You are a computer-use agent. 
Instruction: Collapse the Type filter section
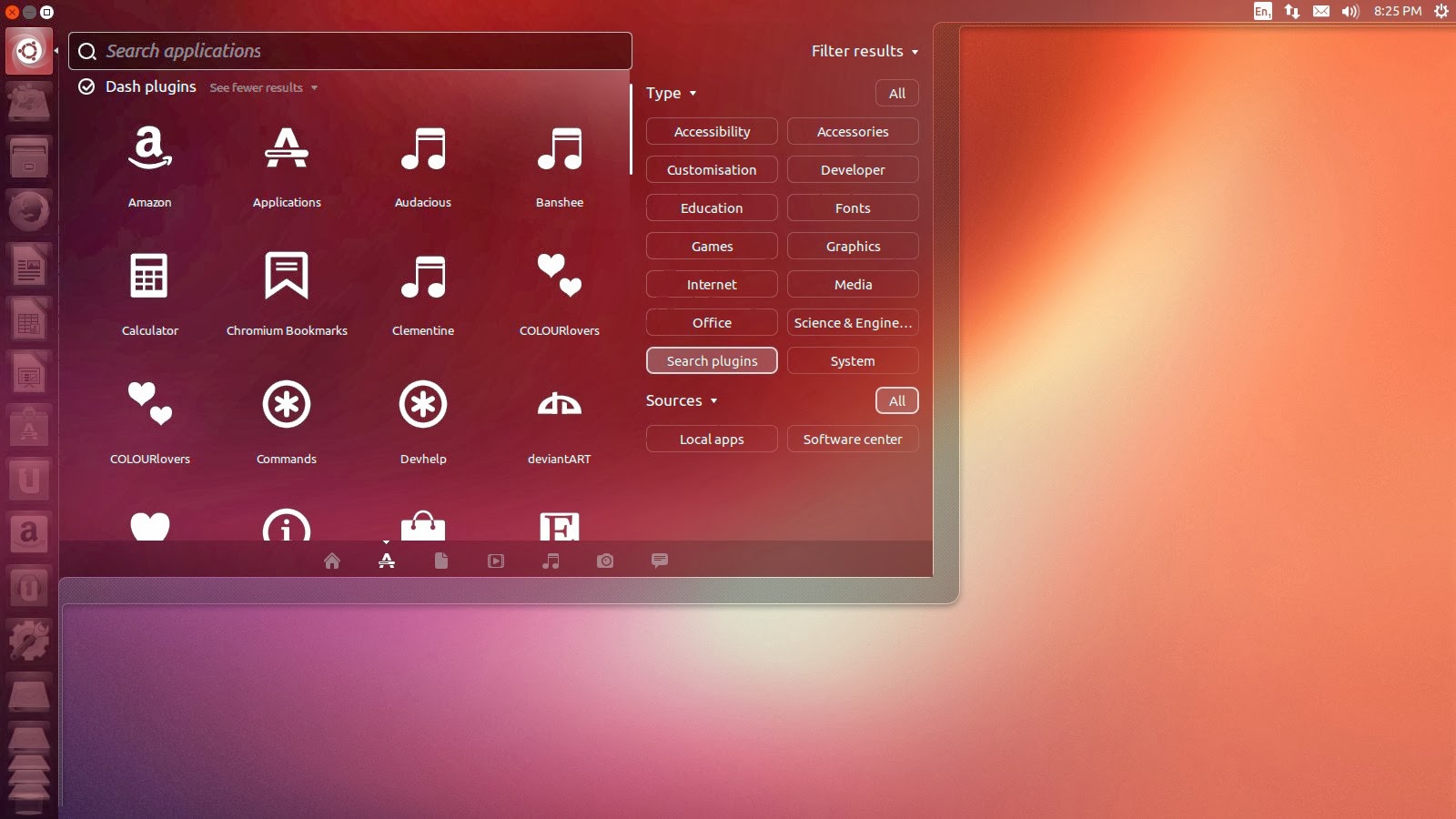tap(671, 93)
